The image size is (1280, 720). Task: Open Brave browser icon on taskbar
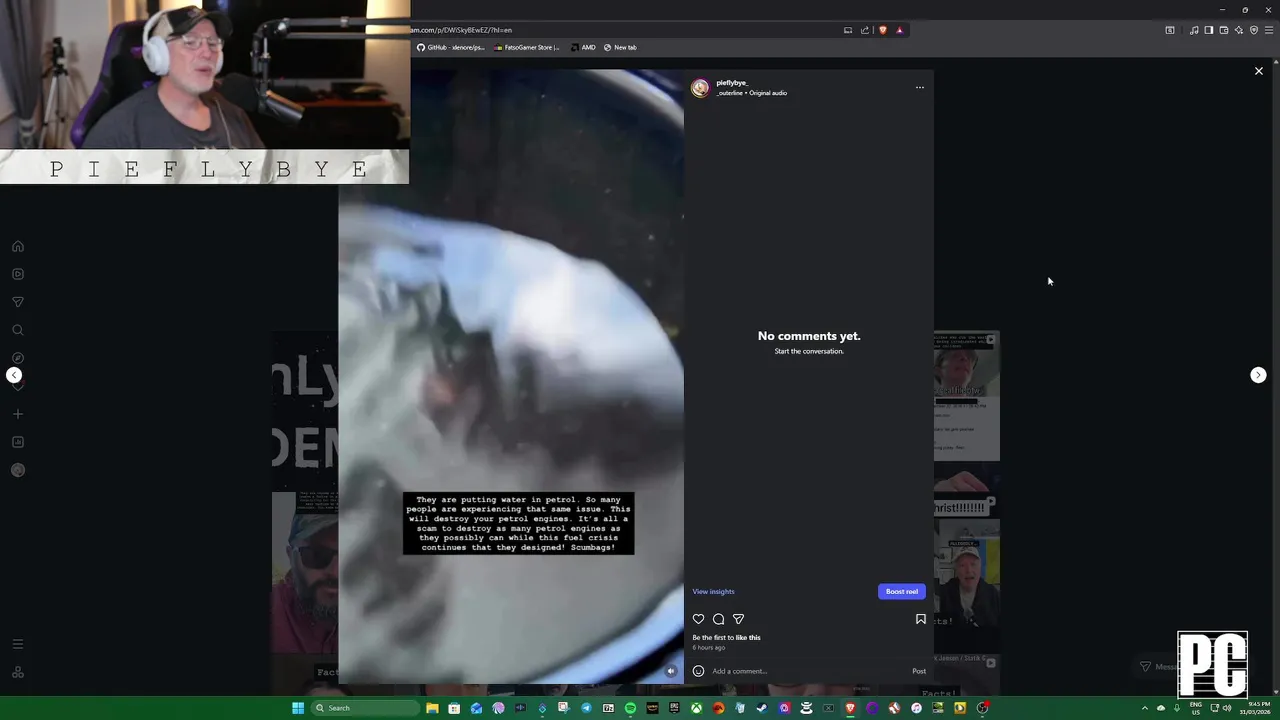pyautogui.click(x=851, y=708)
